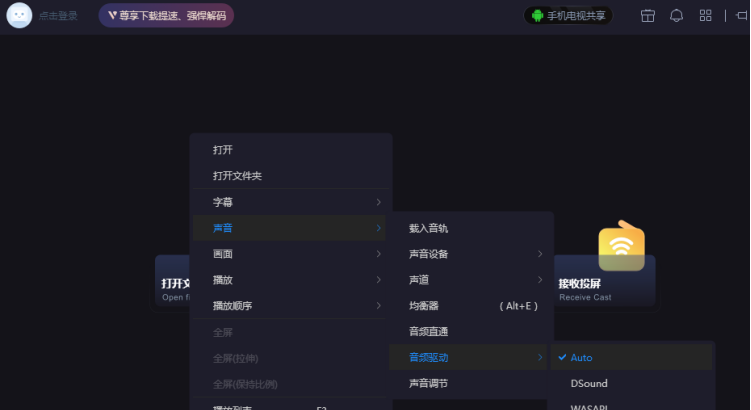Screen dimensions: 751x410
Task: Click the green Android robot icon
Action: [537, 16]
